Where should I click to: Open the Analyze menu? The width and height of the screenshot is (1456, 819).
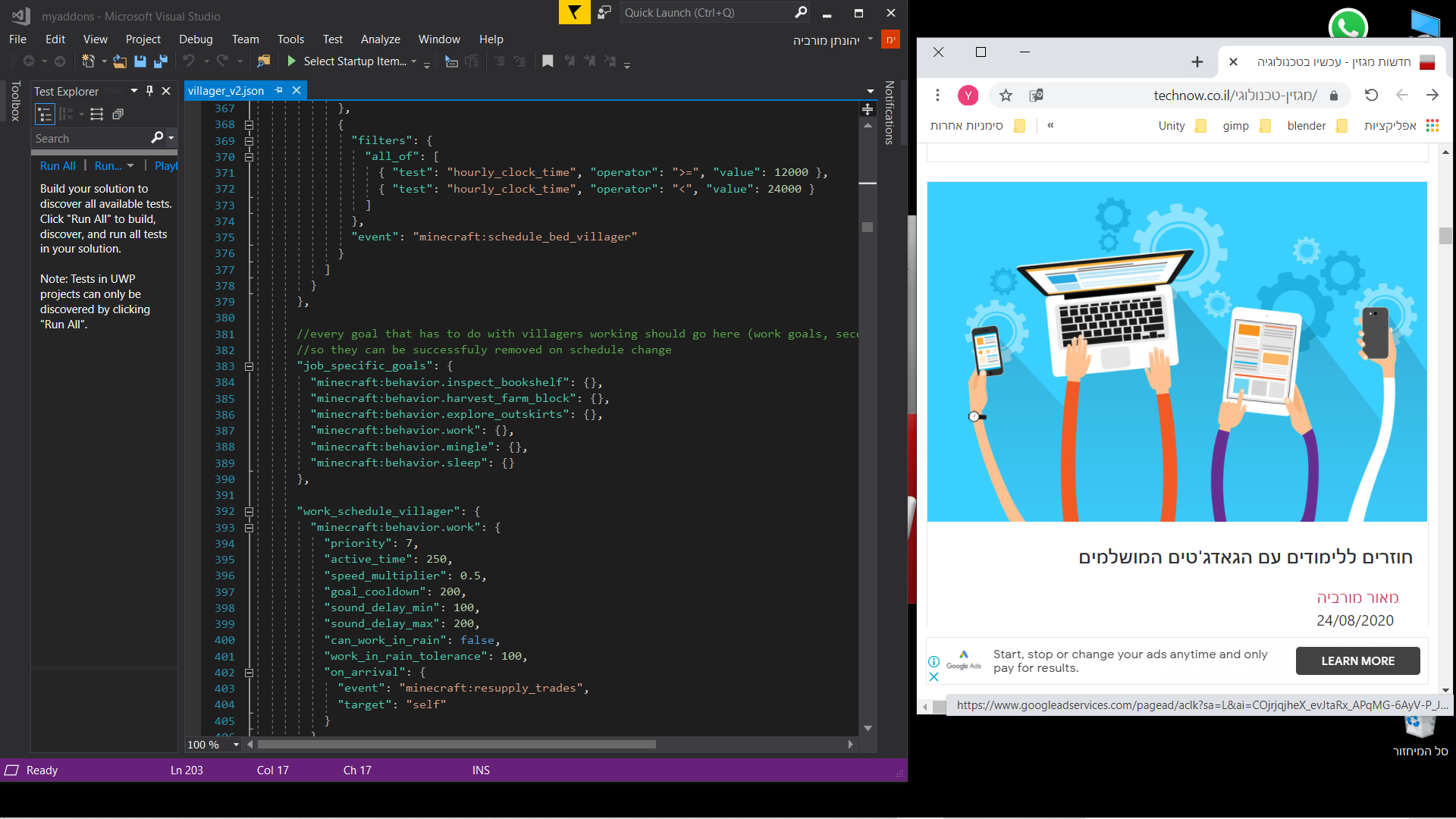click(380, 39)
